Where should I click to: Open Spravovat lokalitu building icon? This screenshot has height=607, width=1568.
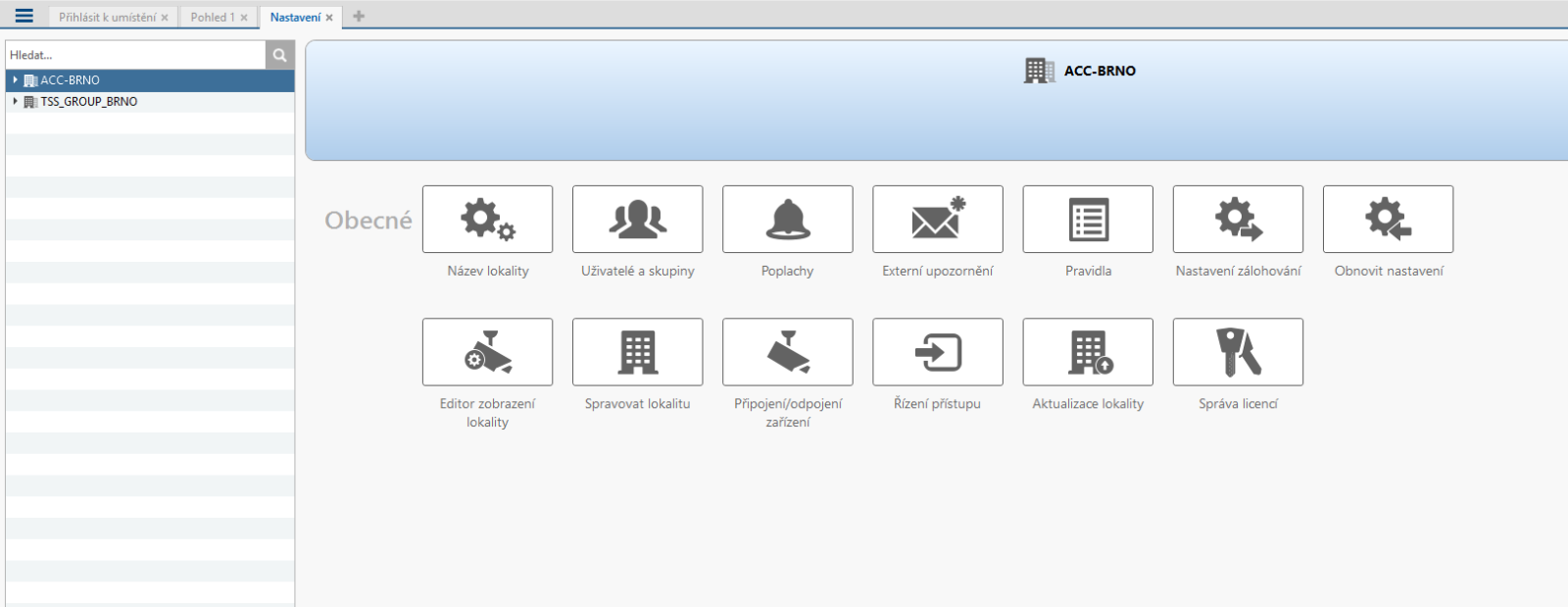(x=637, y=352)
